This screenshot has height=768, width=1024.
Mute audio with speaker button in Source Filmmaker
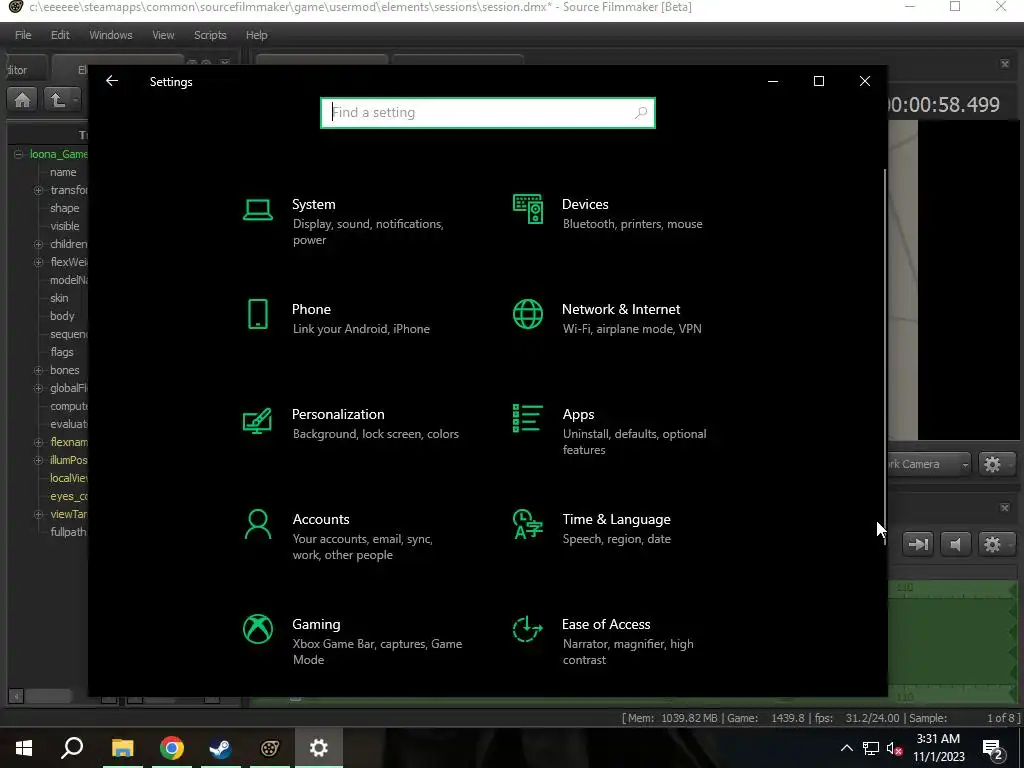tap(955, 544)
